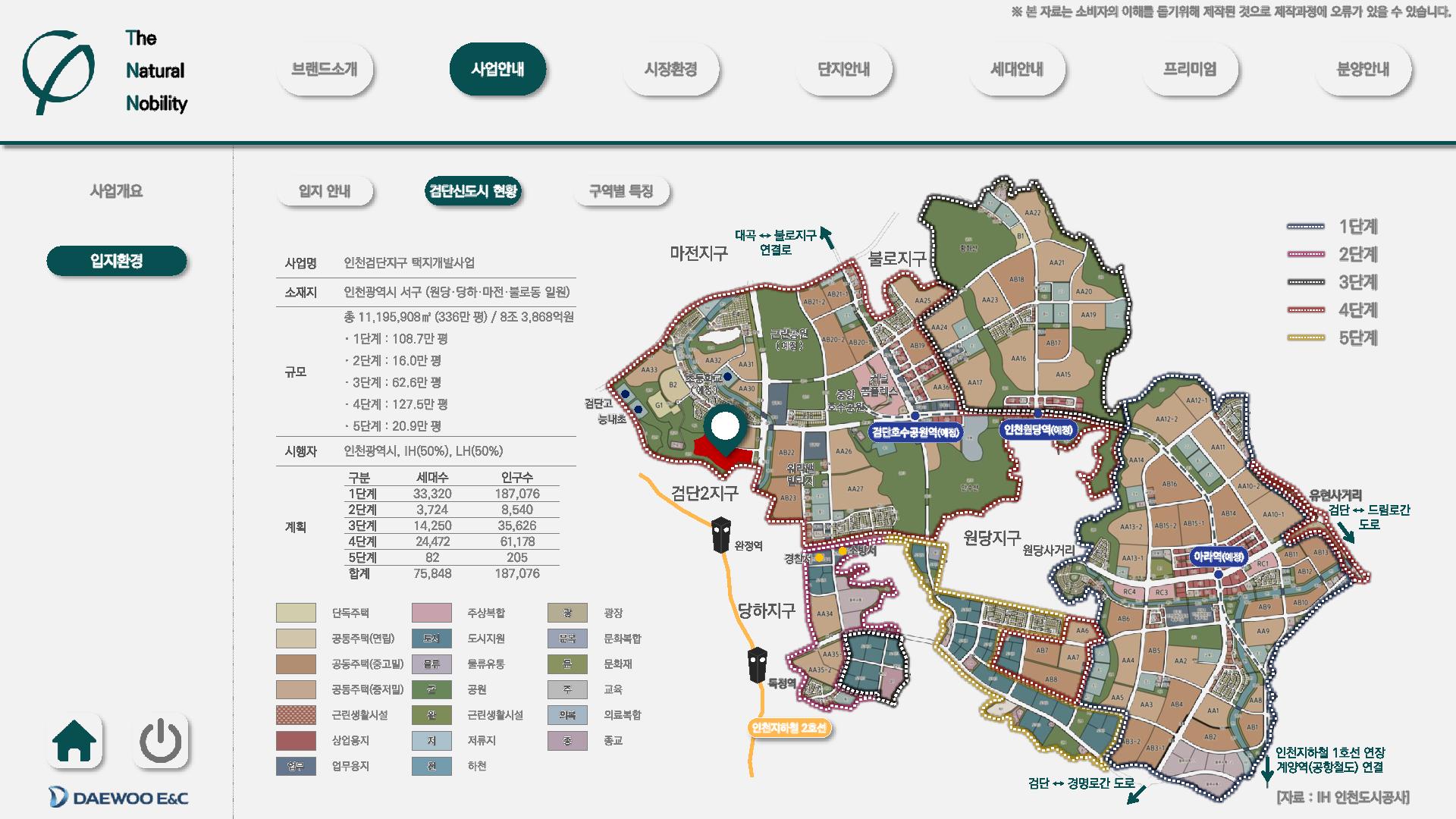Viewport: 1456px width, 819px height.
Task: Select 사업개요 in the sidebar
Action: pos(116,191)
